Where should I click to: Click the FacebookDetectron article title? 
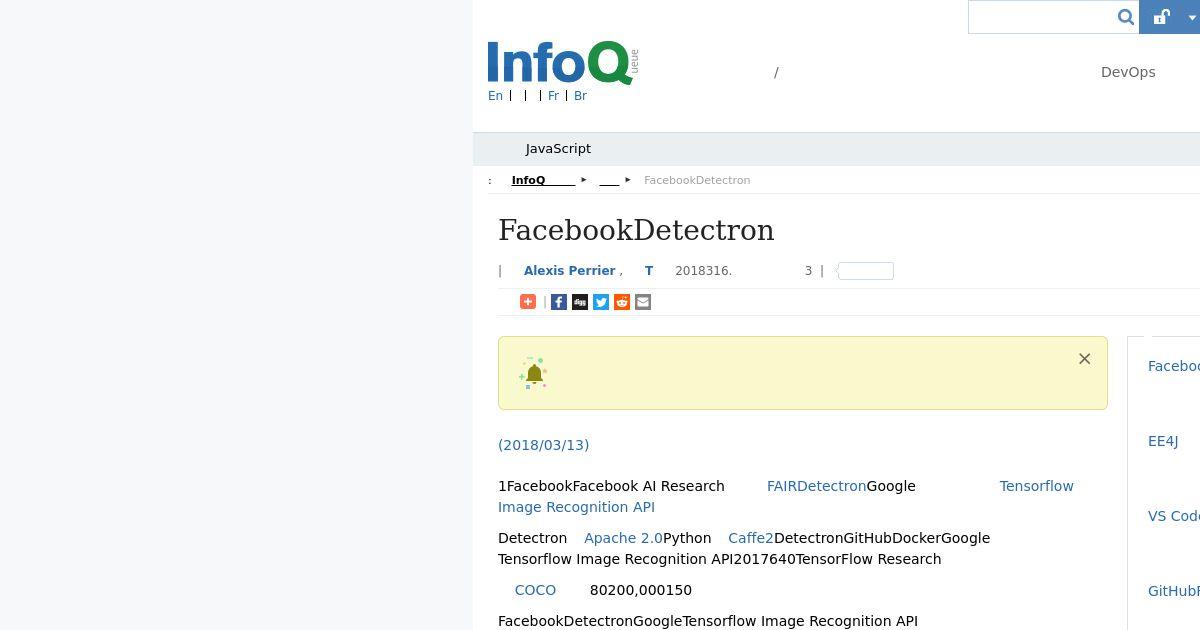(x=636, y=230)
